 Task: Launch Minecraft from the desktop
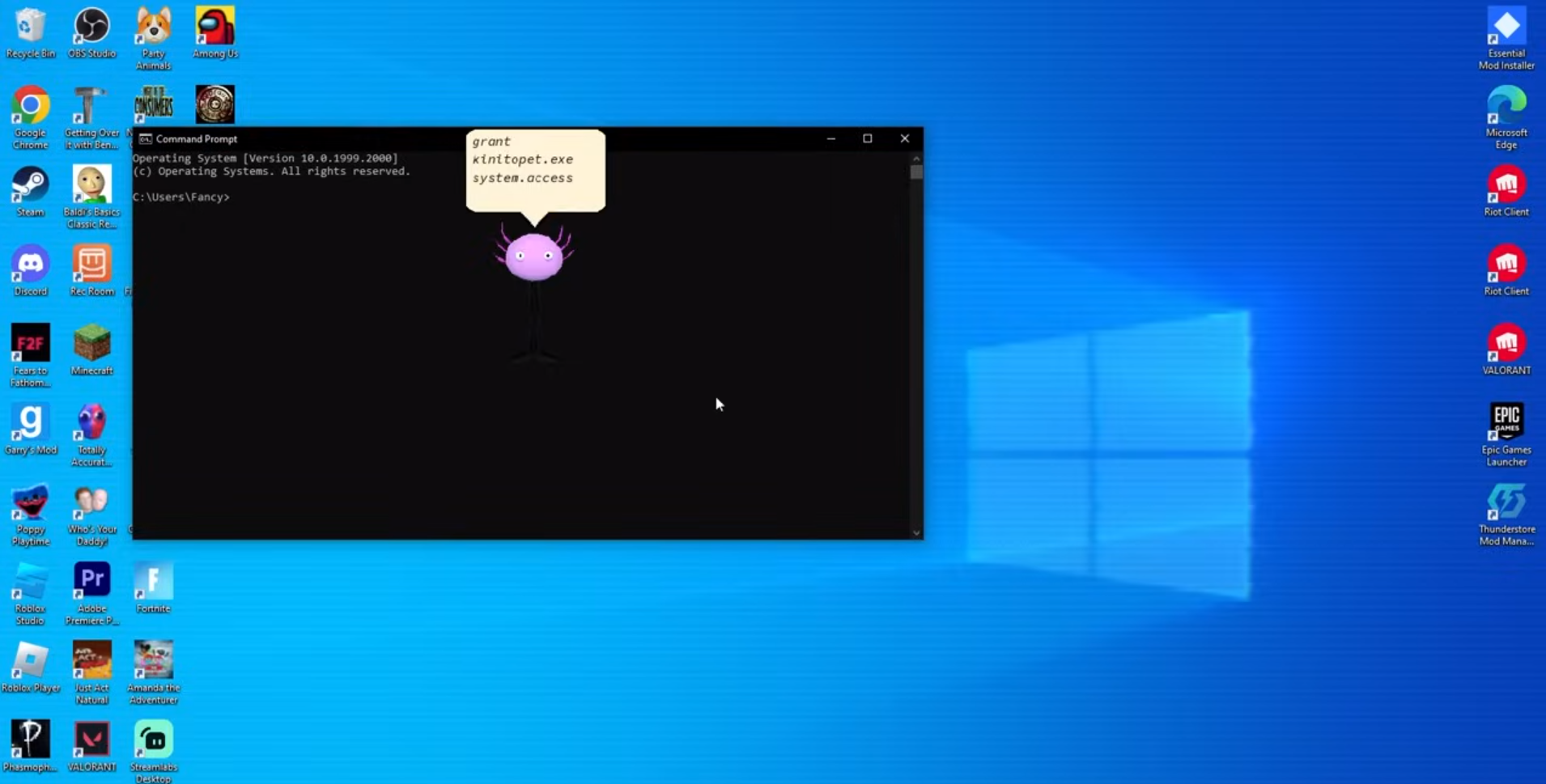coord(91,350)
